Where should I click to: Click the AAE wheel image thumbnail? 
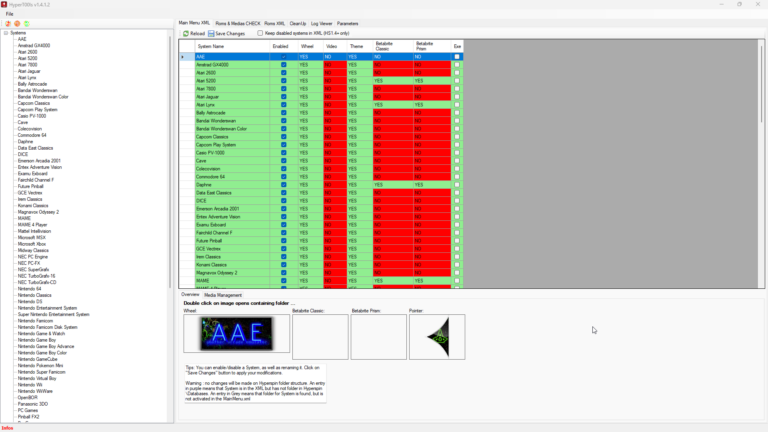tap(237, 334)
